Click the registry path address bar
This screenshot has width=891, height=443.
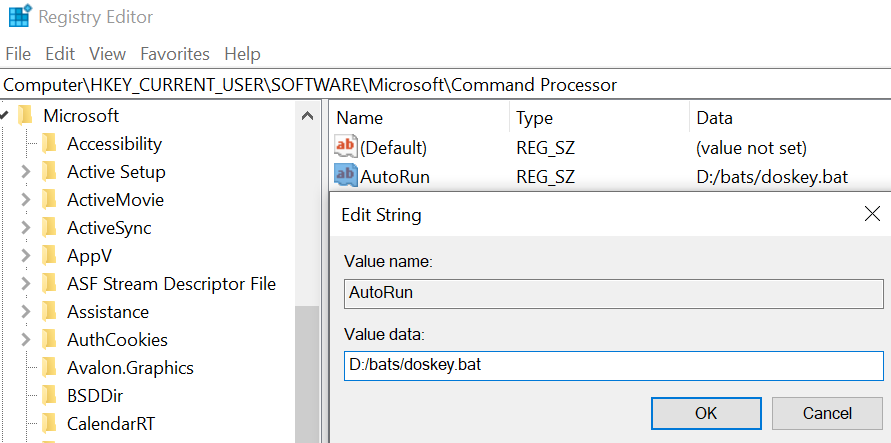pos(446,85)
